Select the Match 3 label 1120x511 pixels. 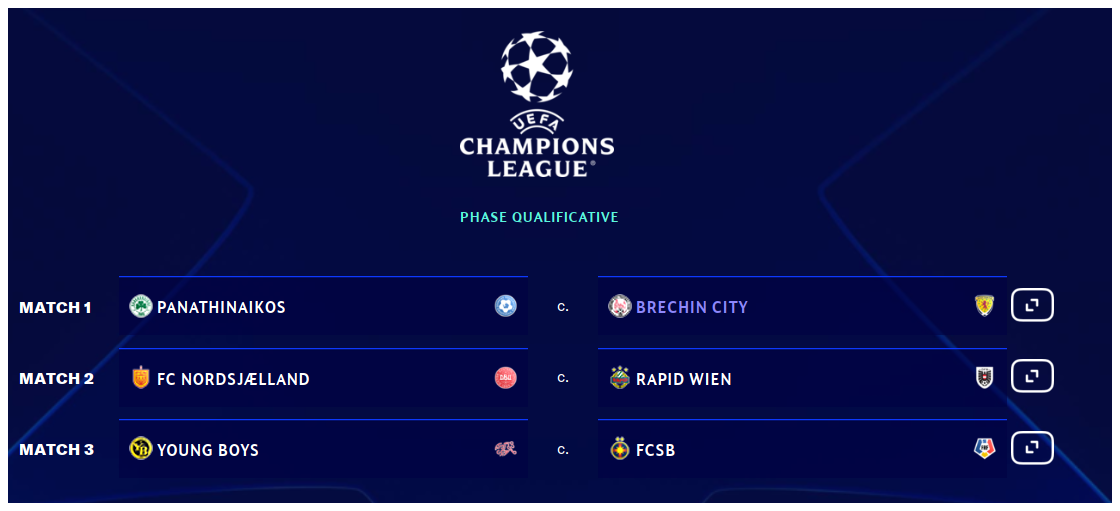[56, 450]
